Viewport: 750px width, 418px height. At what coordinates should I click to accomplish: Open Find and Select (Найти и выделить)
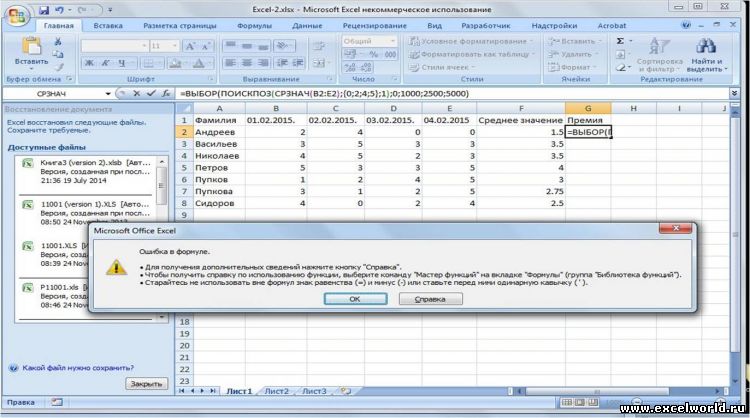706,55
